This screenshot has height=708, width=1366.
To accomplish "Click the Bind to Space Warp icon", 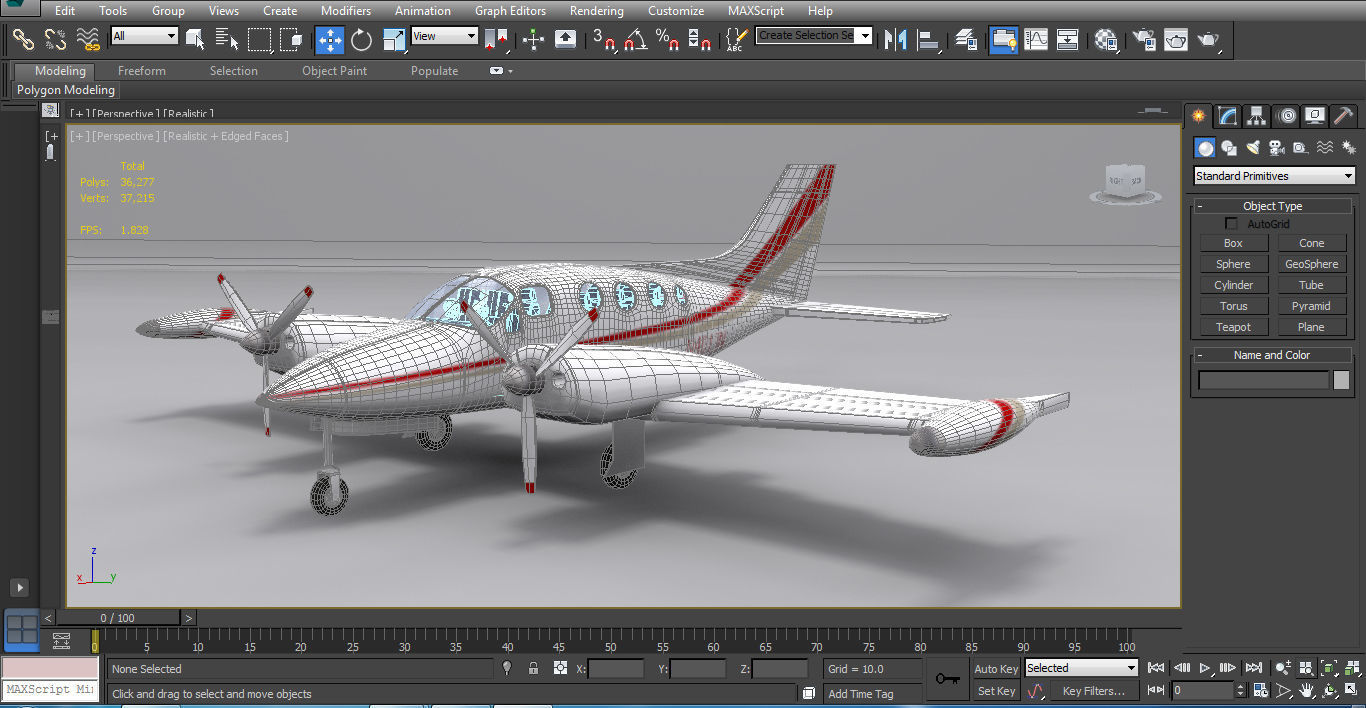I will (89, 40).
